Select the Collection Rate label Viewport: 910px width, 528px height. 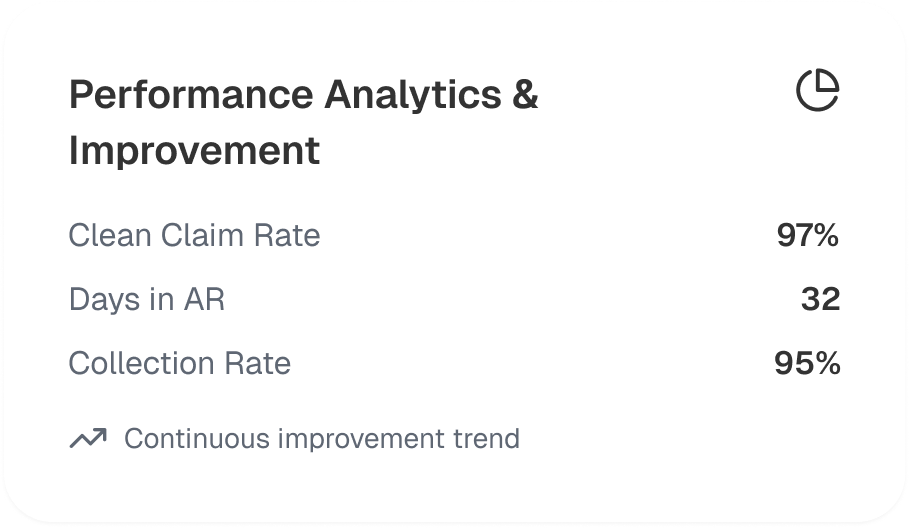(x=179, y=363)
